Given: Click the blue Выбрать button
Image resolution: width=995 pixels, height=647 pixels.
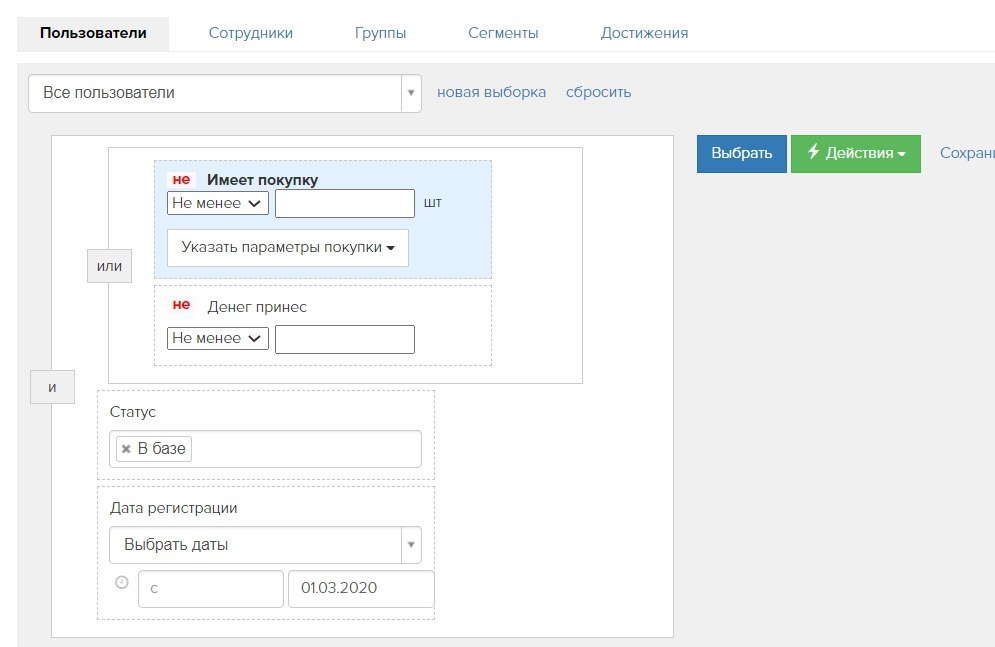Looking at the screenshot, I should pos(741,154).
